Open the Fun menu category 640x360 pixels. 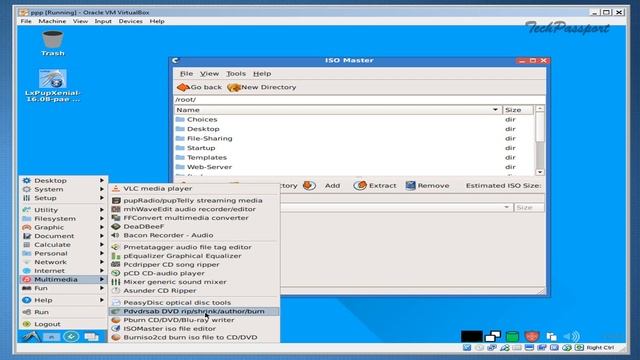pos(63,288)
